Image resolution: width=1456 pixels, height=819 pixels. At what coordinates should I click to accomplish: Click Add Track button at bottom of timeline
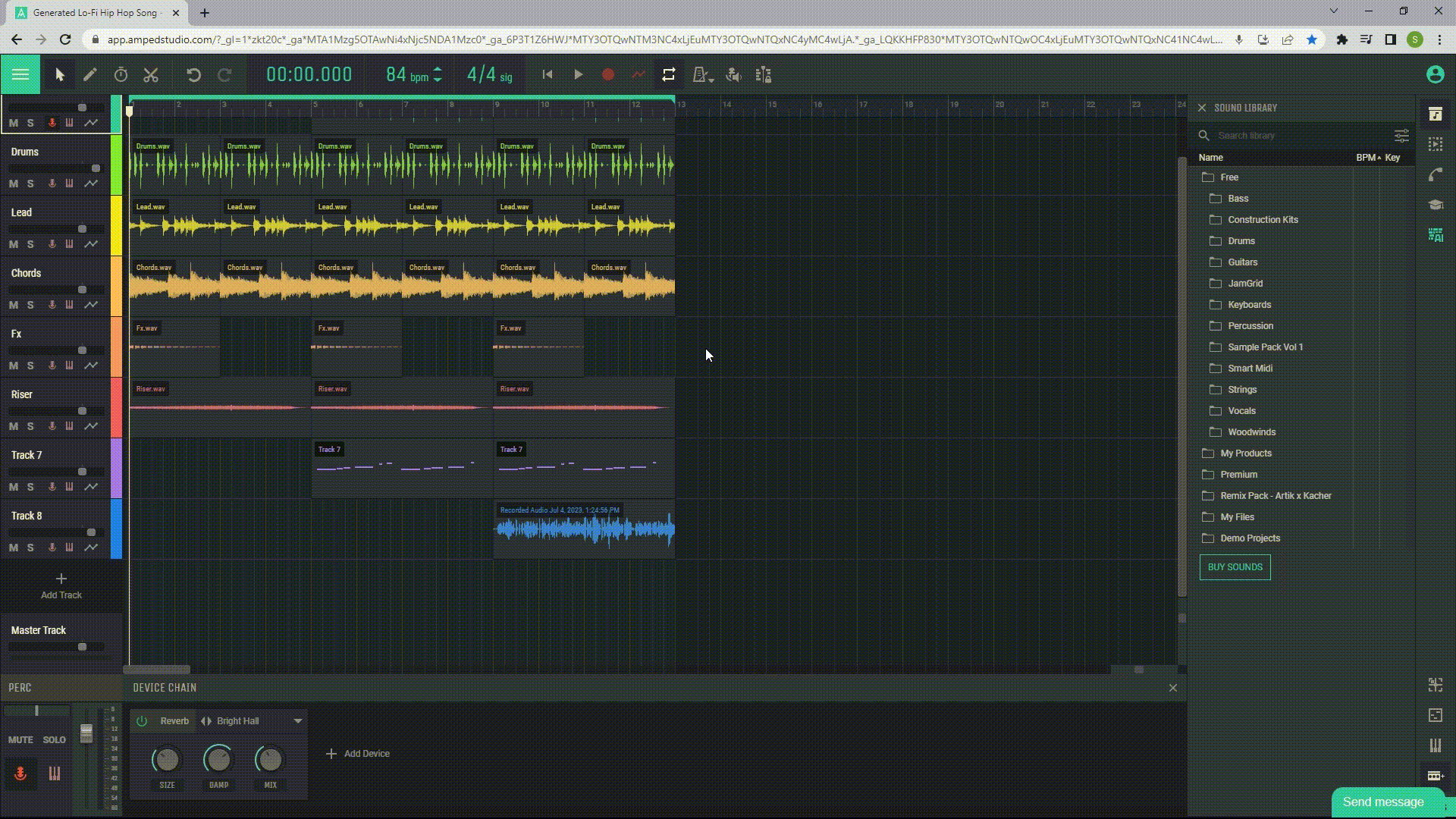60,584
